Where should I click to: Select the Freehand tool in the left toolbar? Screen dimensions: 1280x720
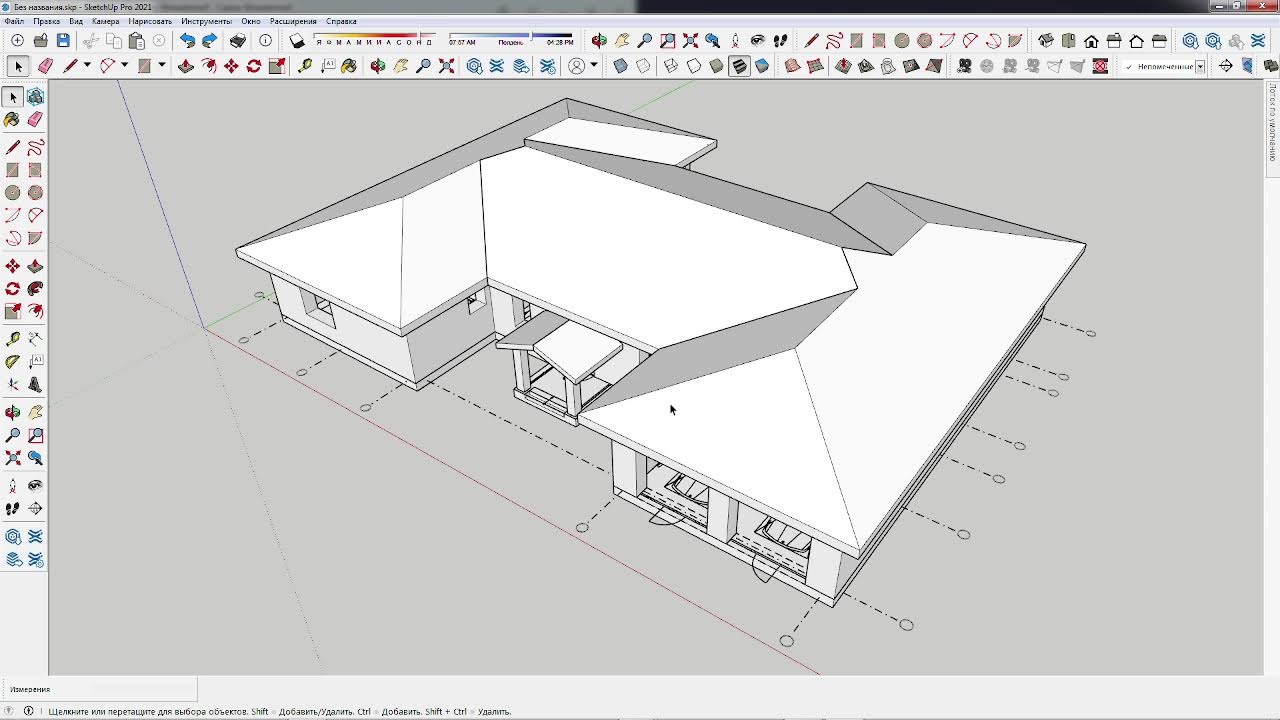point(35,147)
